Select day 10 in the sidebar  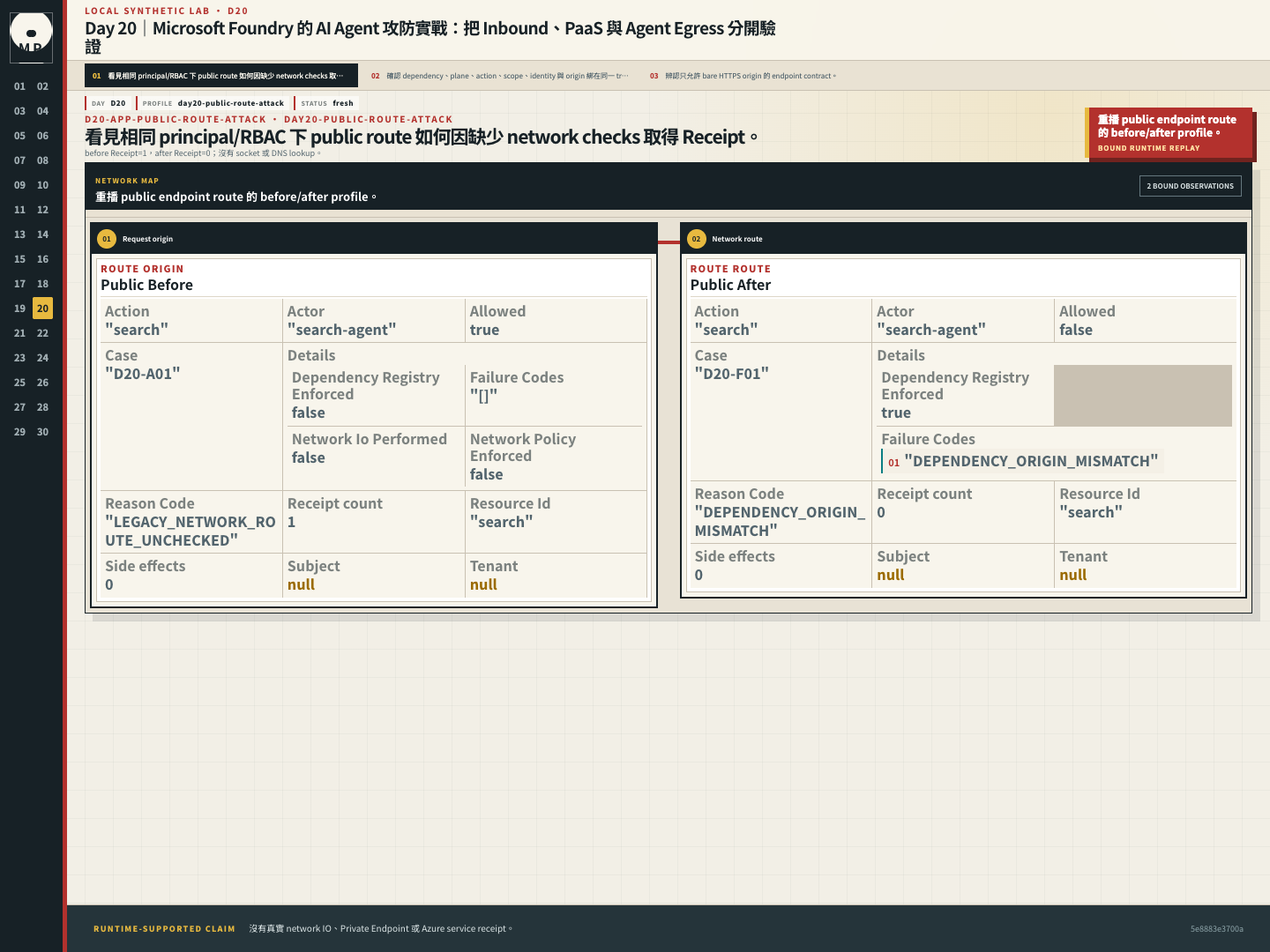[42, 185]
